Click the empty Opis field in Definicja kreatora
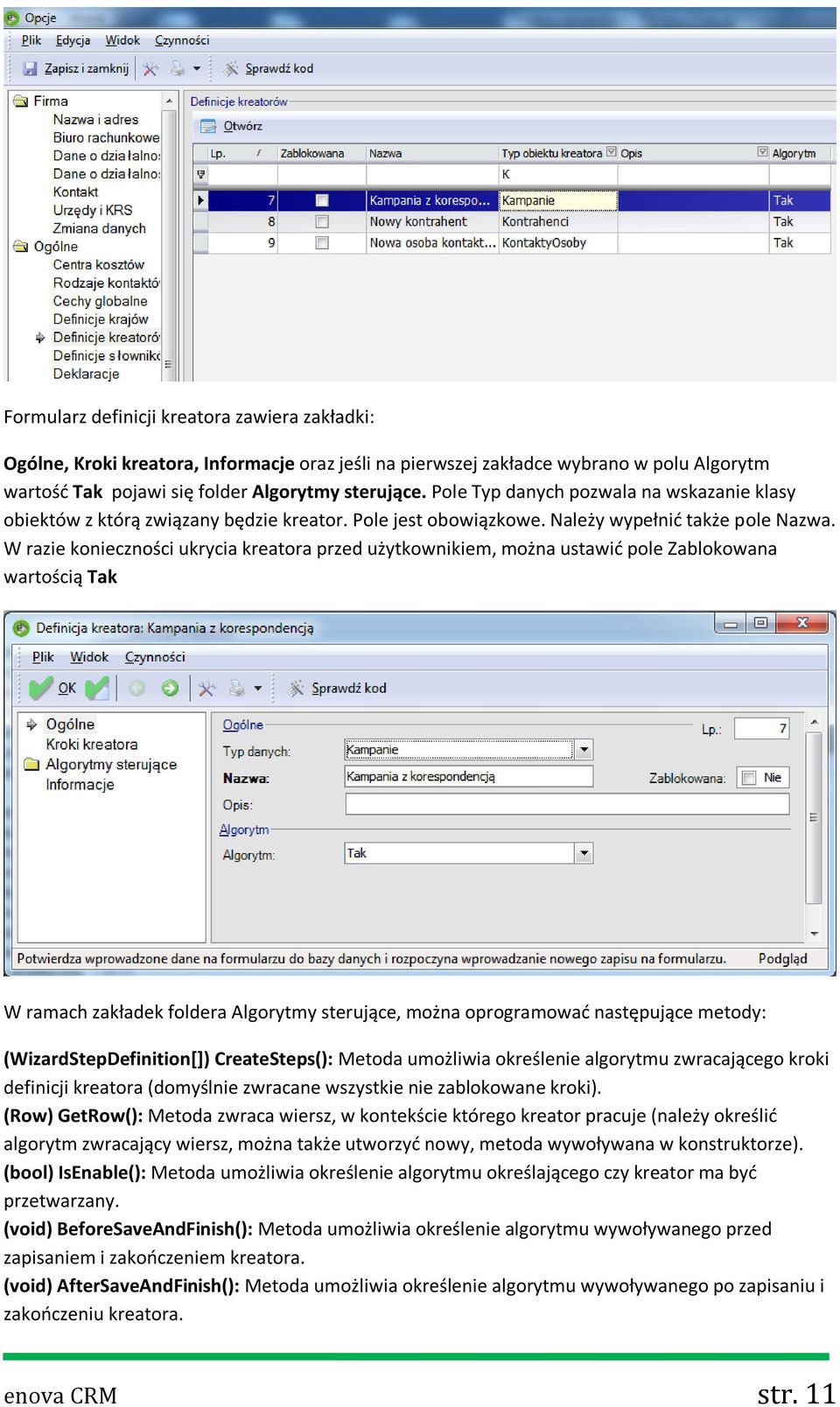 point(567,804)
